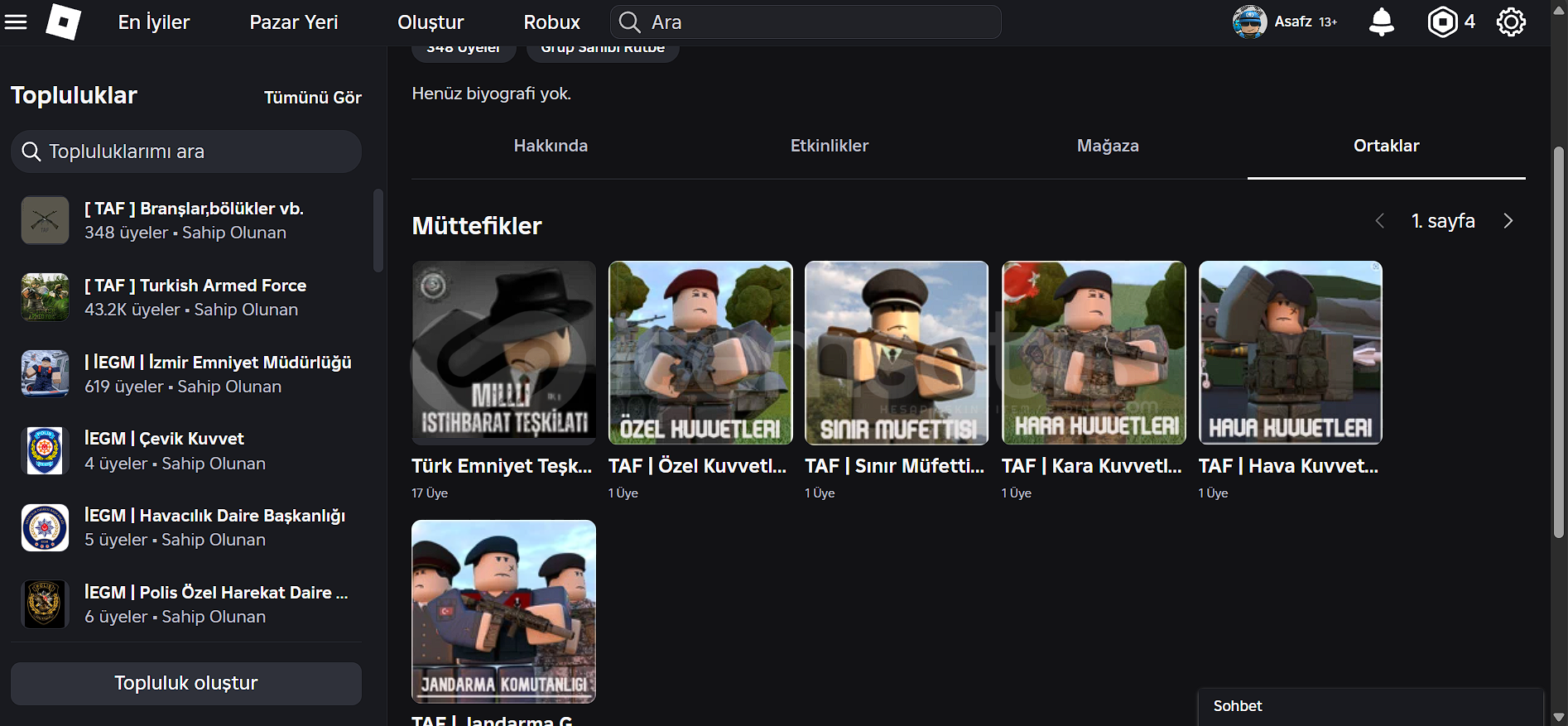Open the TAF | Kara Kuvvetl... ally title

1092,466
